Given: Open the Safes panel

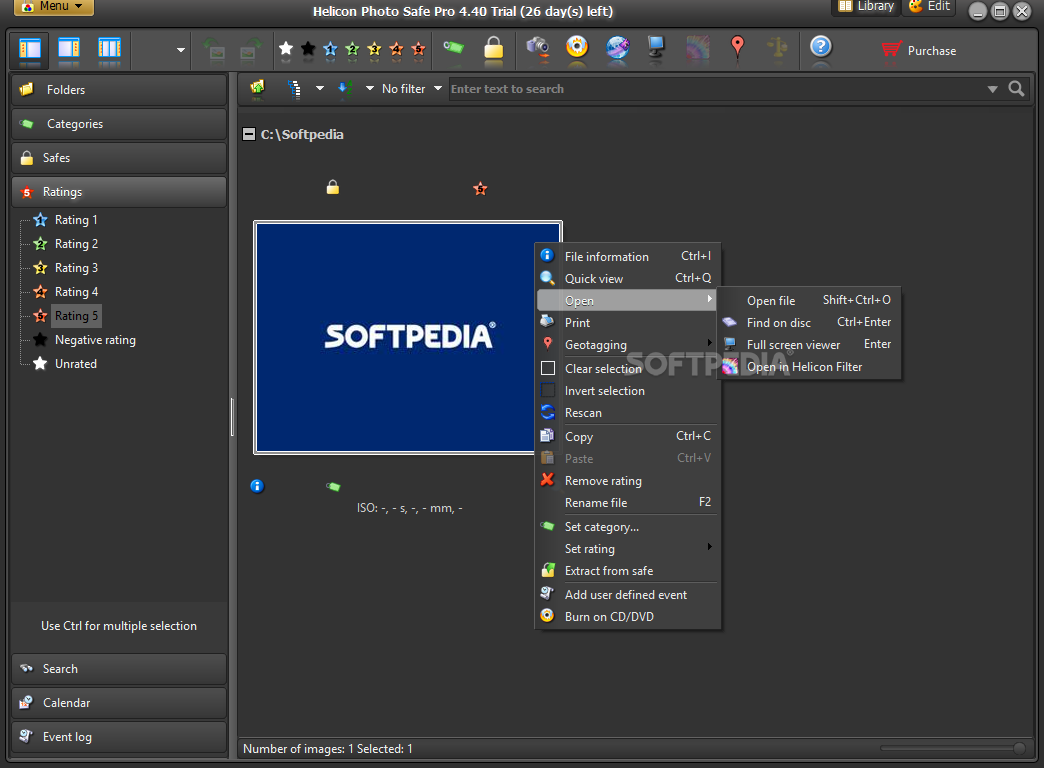Looking at the screenshot, I should click(119, 158).
